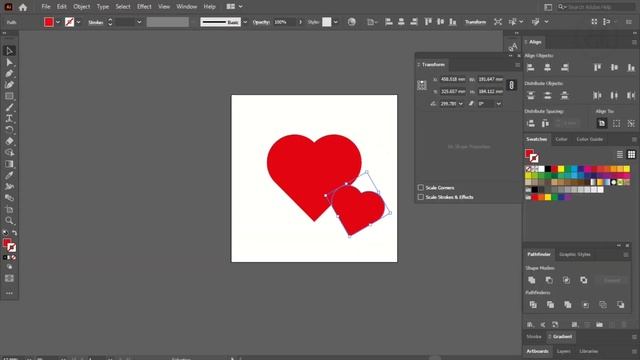Click Divide pathfinder icon
This screenshot has height=360, width=640.
coord(533,304)
